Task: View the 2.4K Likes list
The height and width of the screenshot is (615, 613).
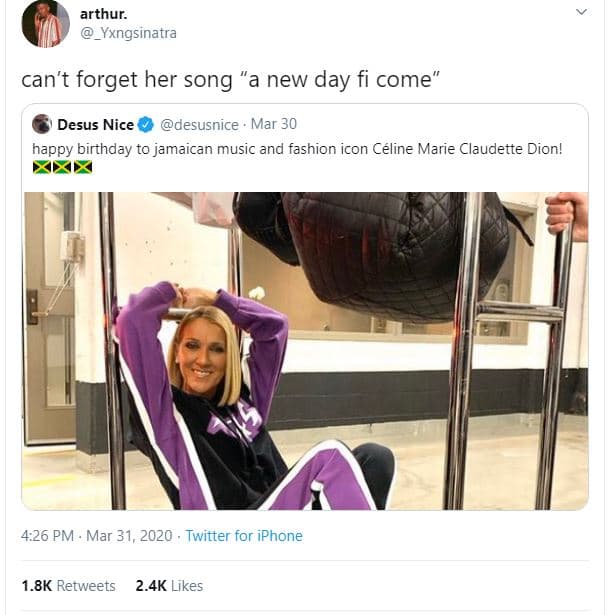Action: (168, 586)
